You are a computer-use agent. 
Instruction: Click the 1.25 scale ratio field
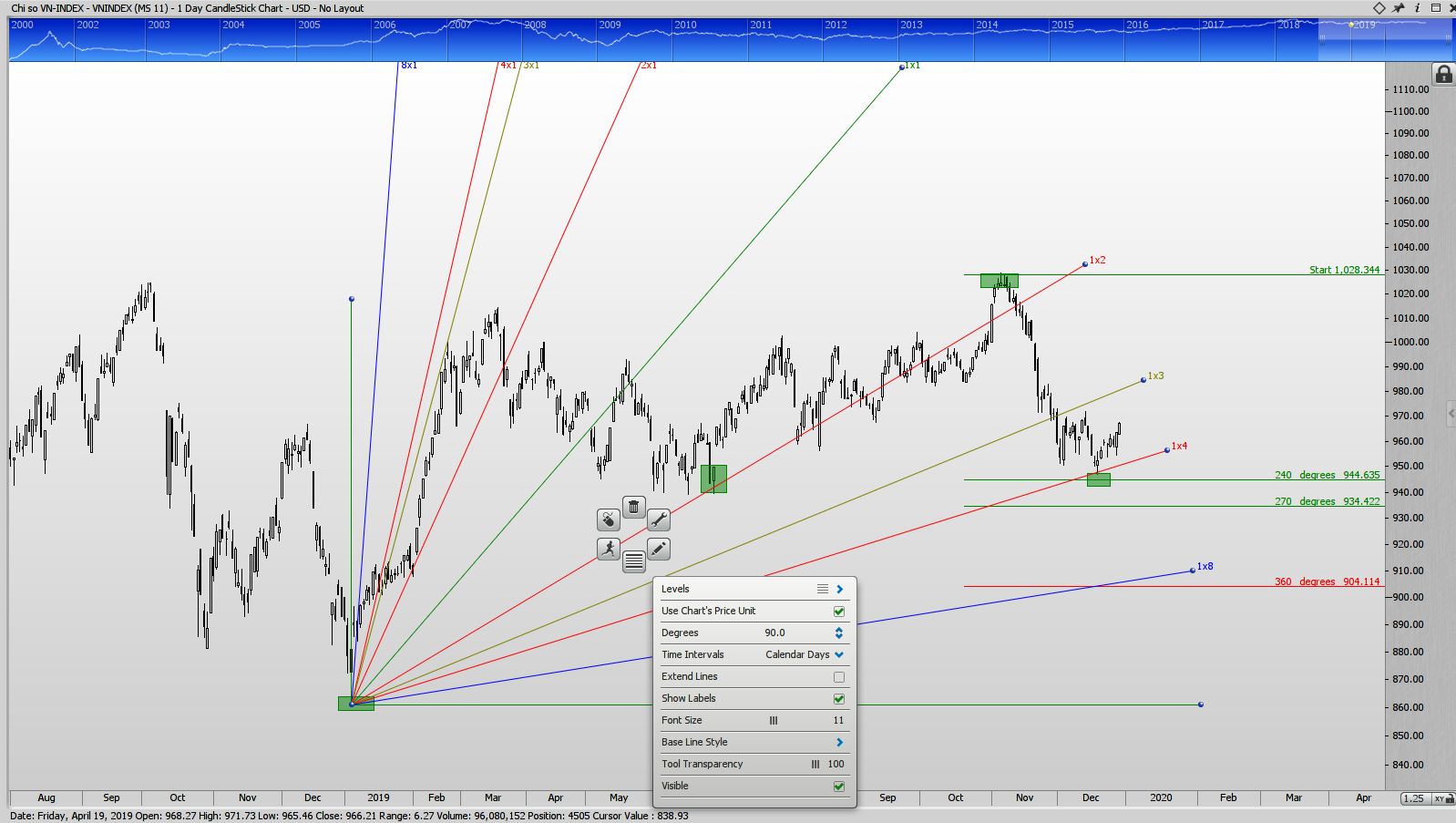(1414, 798)
